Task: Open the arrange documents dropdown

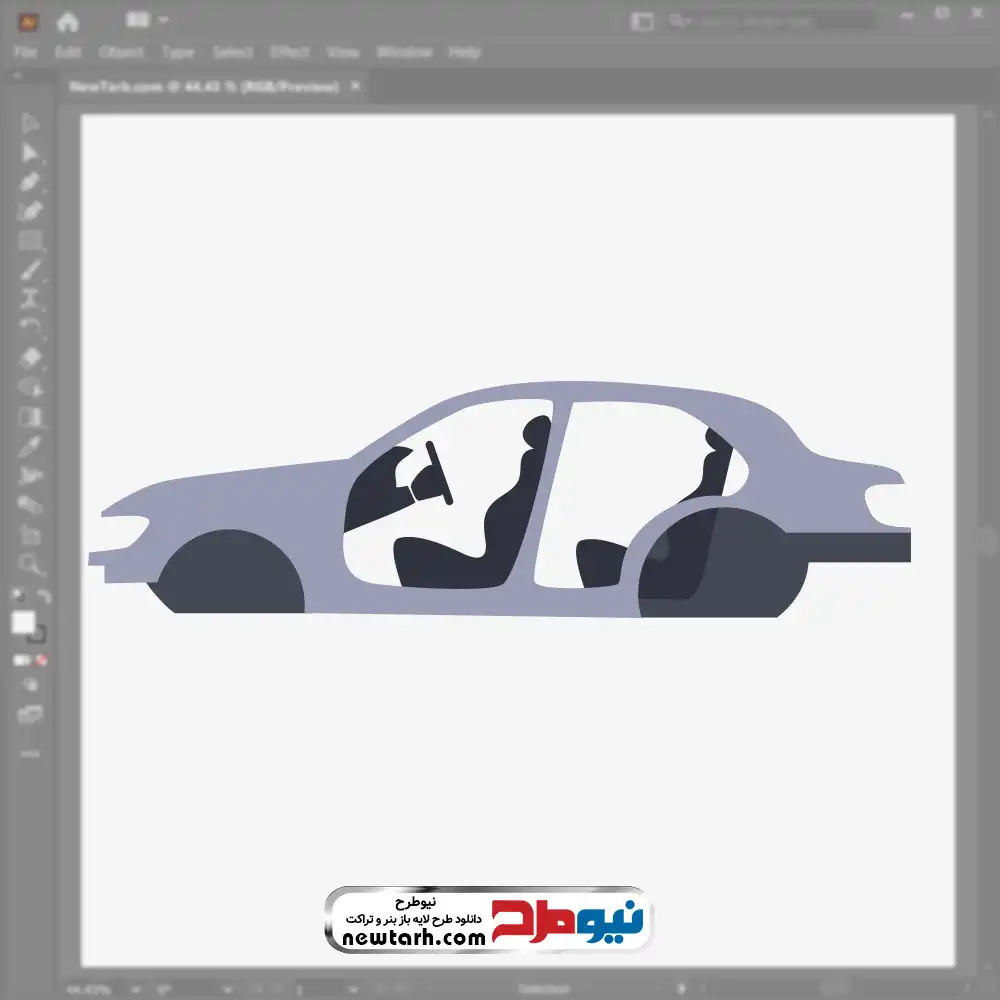Action: tap(147, 20)
